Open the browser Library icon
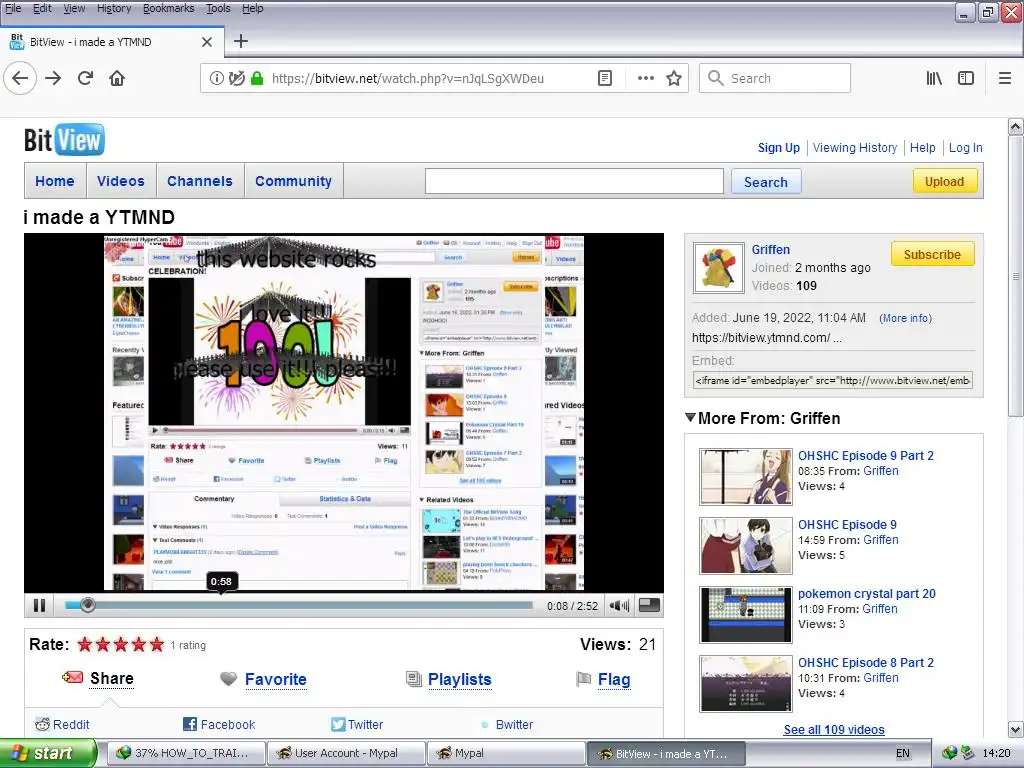The height and width of the screenshot is (768, 1024). [934, 78]
